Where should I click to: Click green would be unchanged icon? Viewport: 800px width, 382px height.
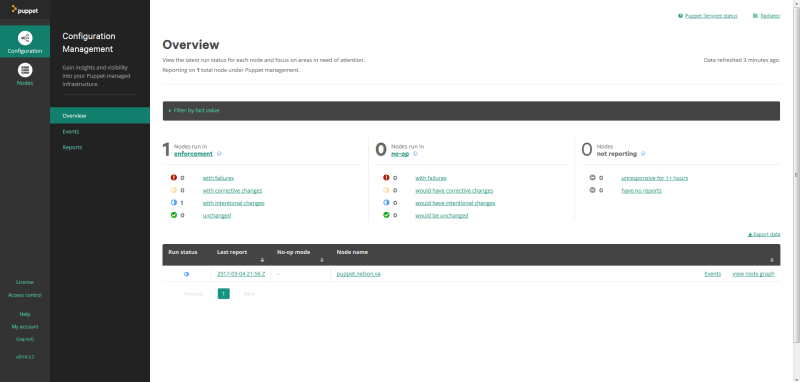(x=386, y=215)
